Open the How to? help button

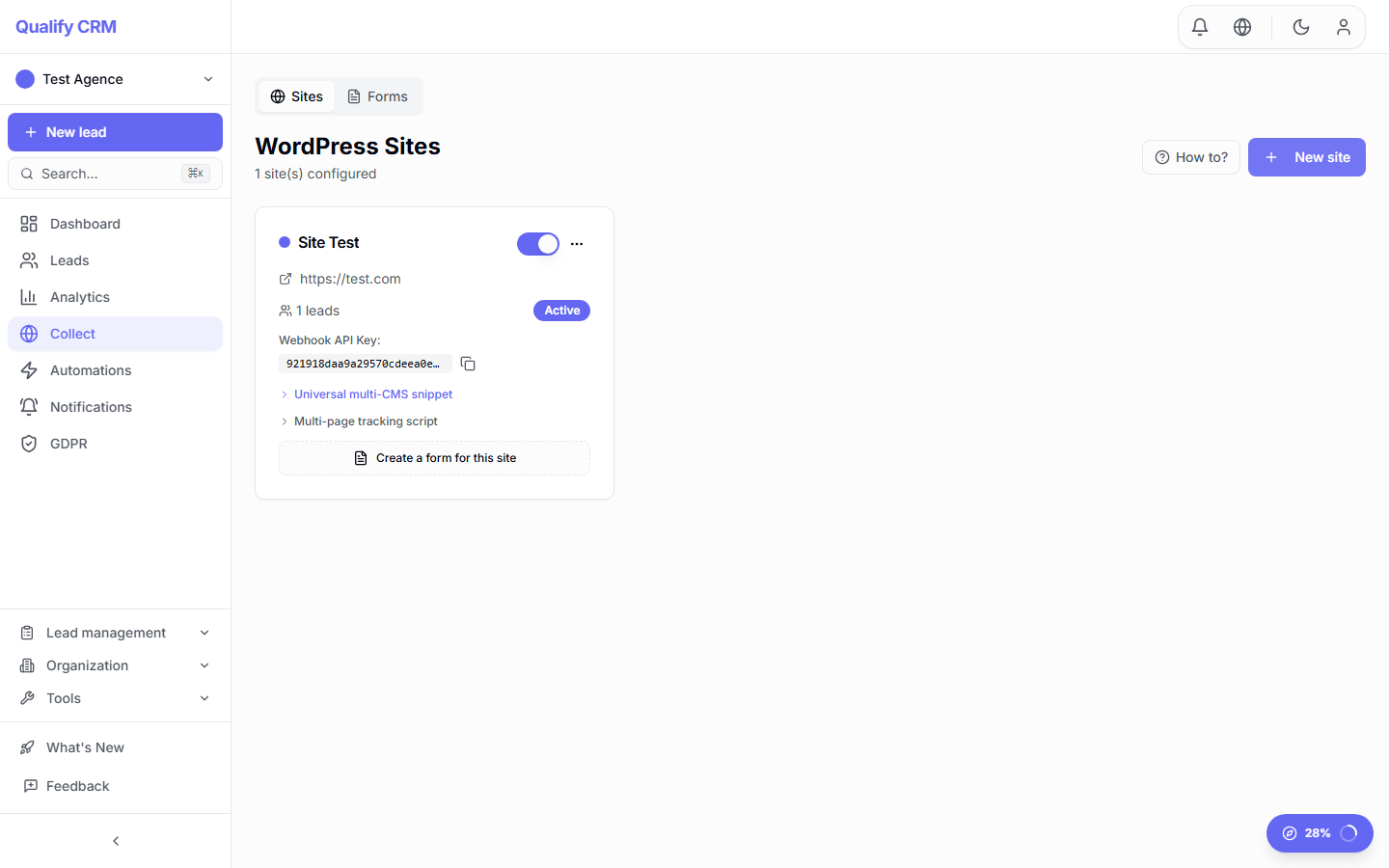[1191, 157]
